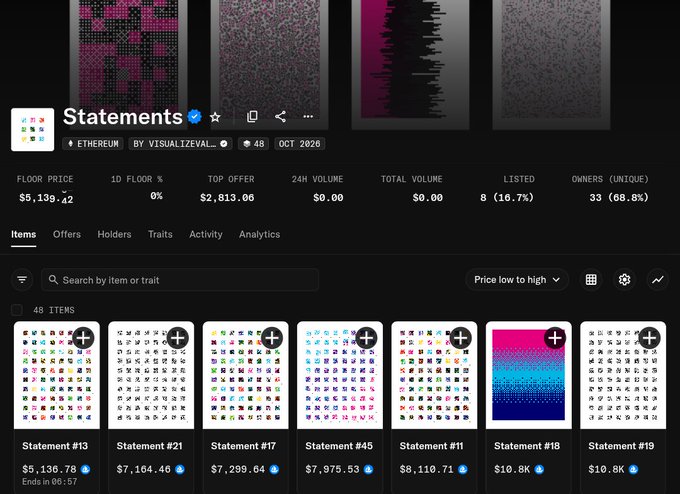Click the Statement #21 title

tap(149, 446)
